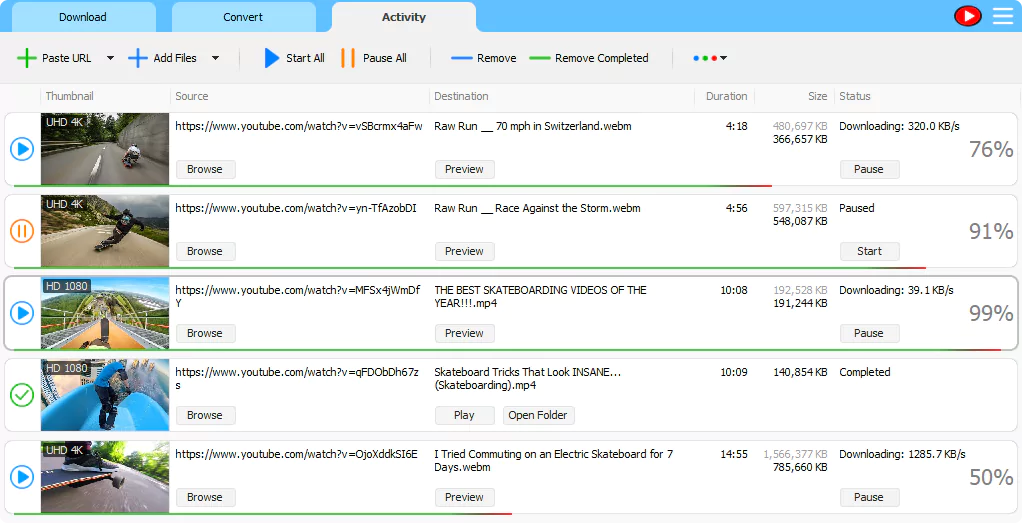
Task: Expand the Paste URL dropdown arrow
Action: [x=110, y=58]
